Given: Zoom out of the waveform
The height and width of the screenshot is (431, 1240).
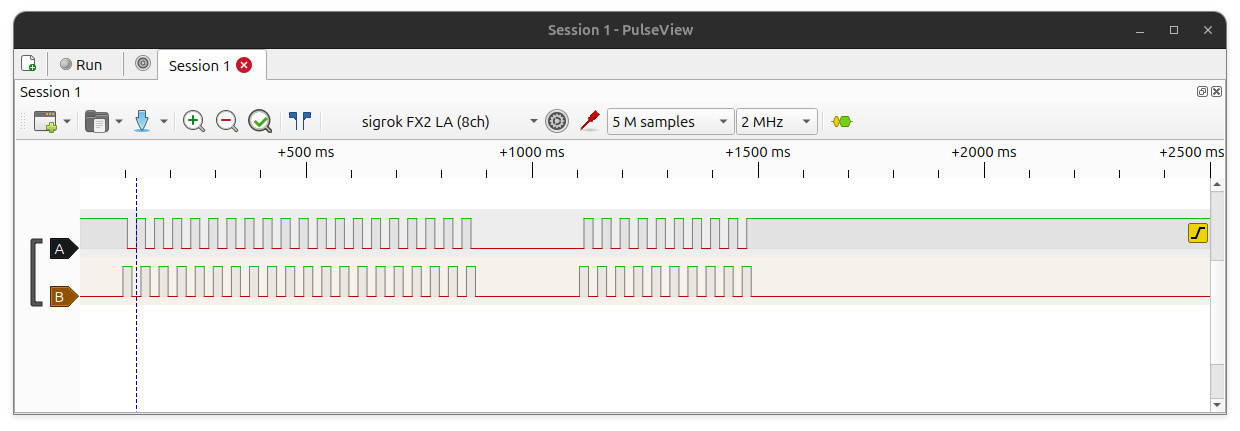Looking at the screenshot, I should [227, 122].
